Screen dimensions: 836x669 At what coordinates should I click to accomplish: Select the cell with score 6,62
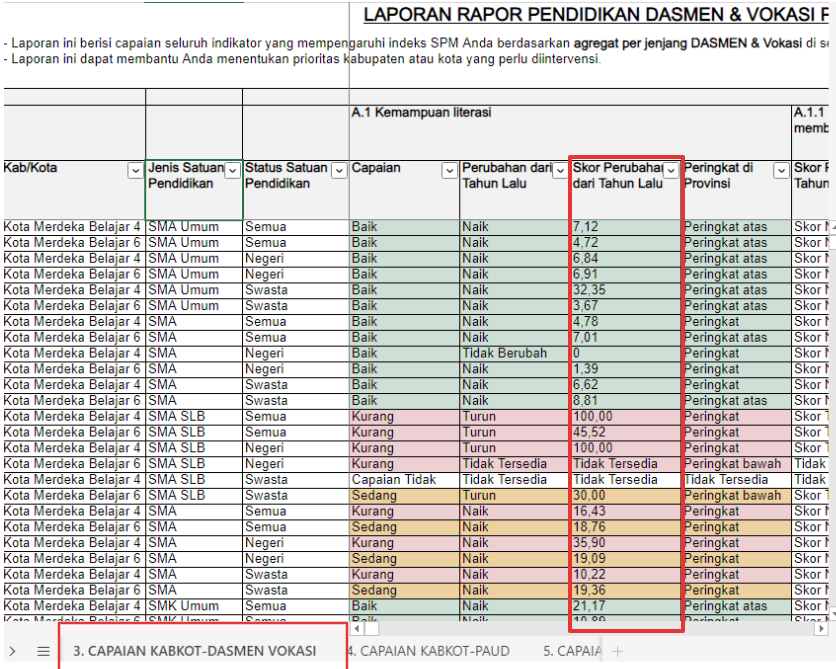[x=626, y=385]
